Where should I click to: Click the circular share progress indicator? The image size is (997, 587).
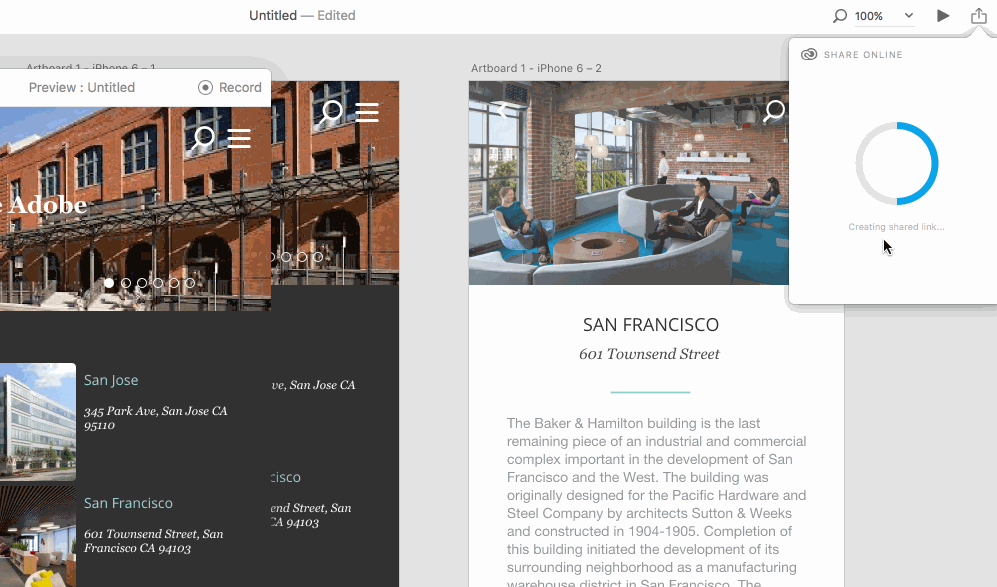(x=896, y=164)
